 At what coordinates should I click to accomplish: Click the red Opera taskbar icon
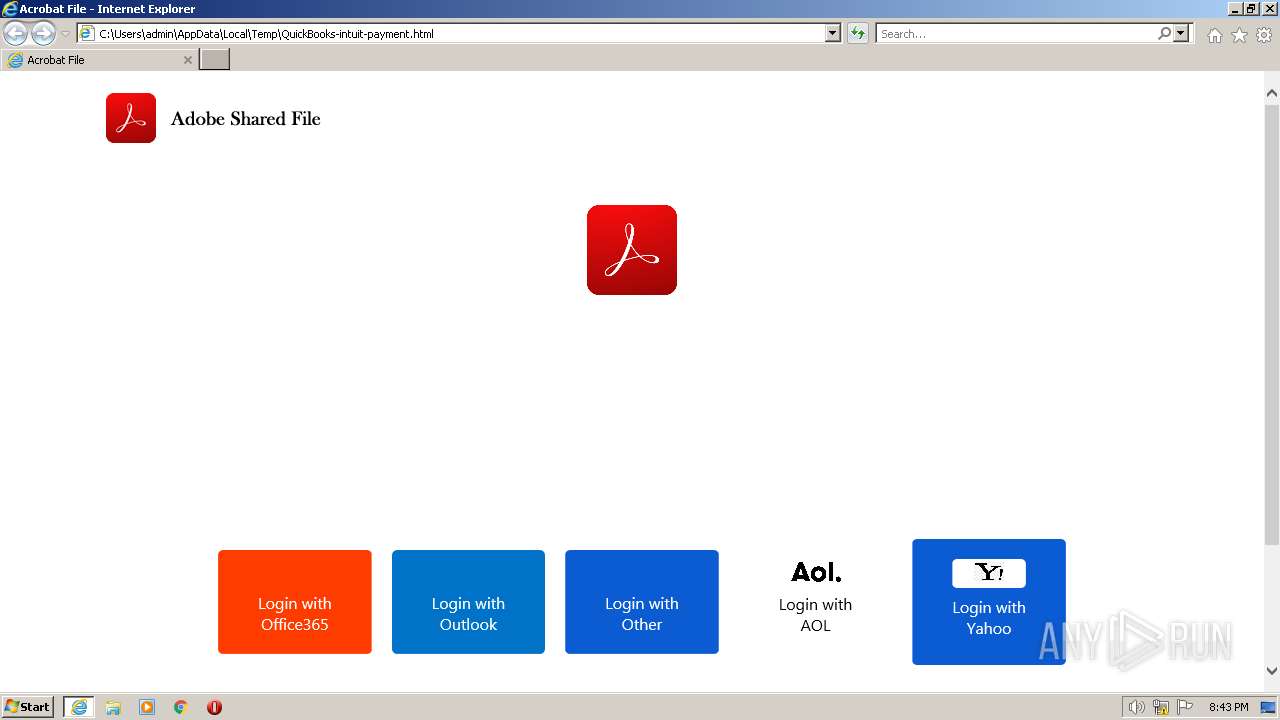click(214, 707)
